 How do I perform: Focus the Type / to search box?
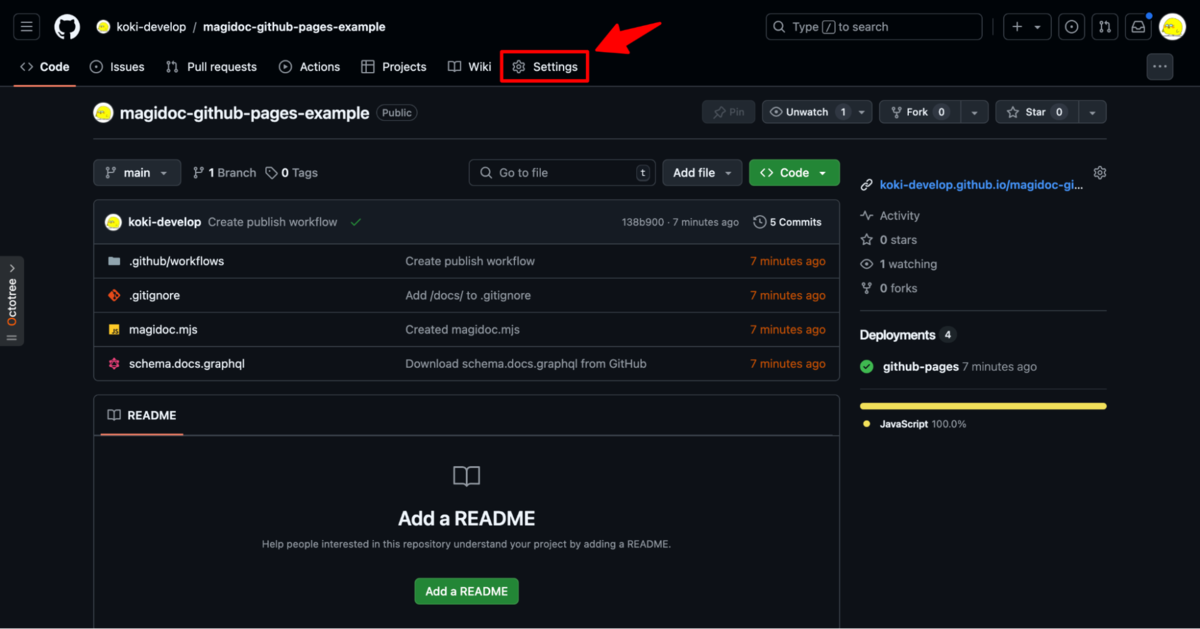point(874,27)
